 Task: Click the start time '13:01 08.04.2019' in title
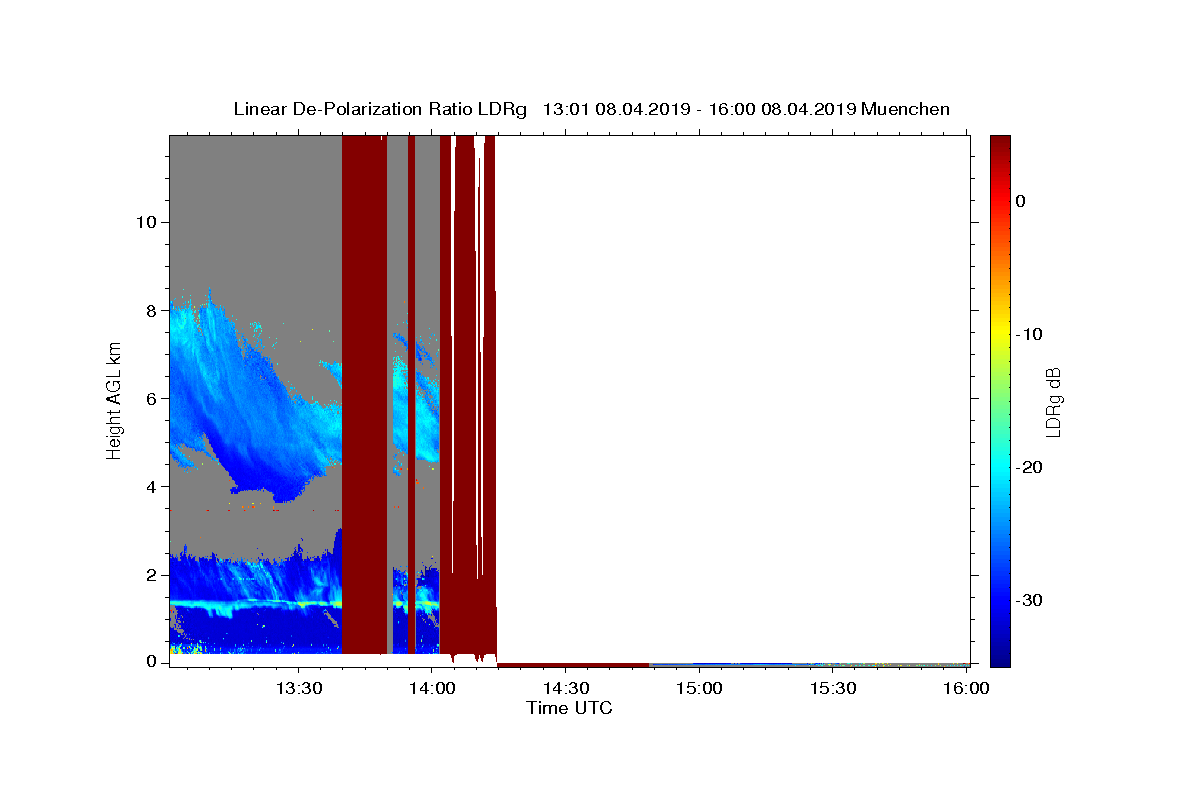pyautogui.click(x=616, y=109)
